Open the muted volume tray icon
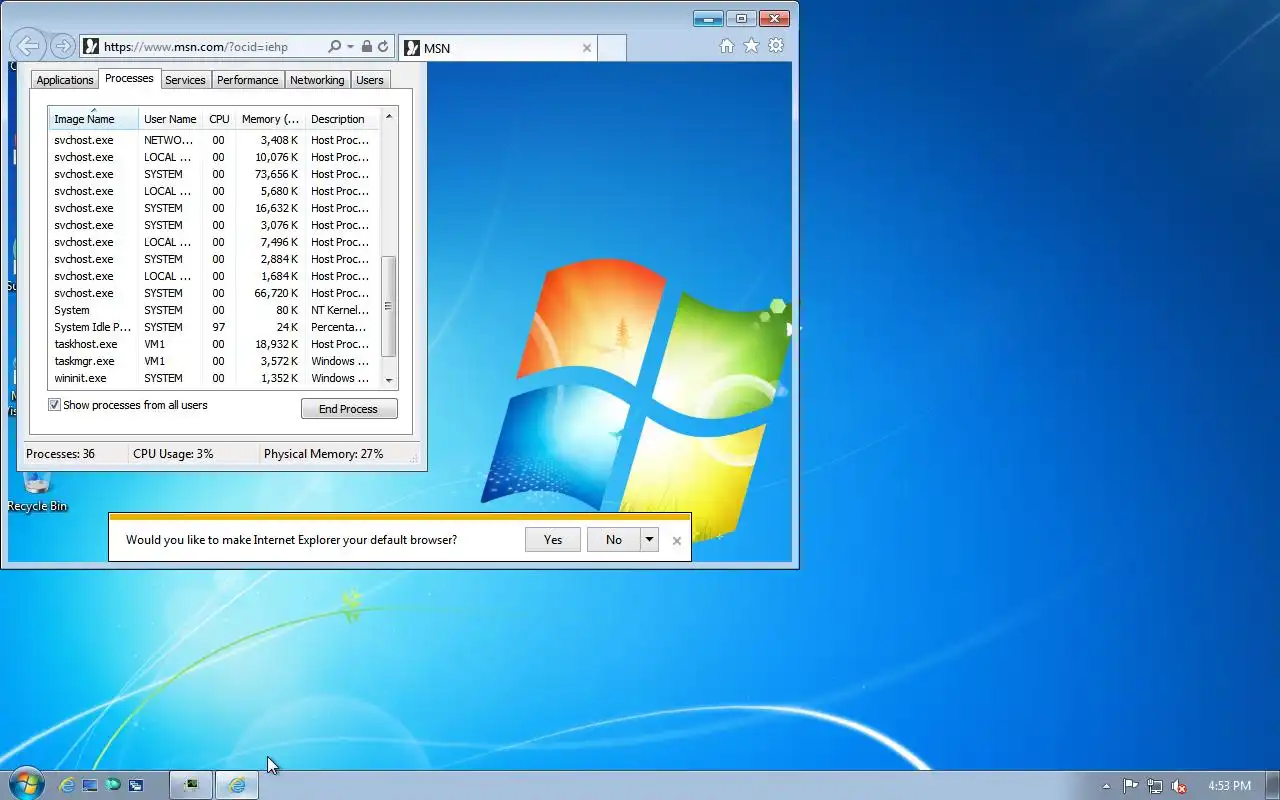Viewport: 1280px width, 800px height. [x=1179, y=786]
